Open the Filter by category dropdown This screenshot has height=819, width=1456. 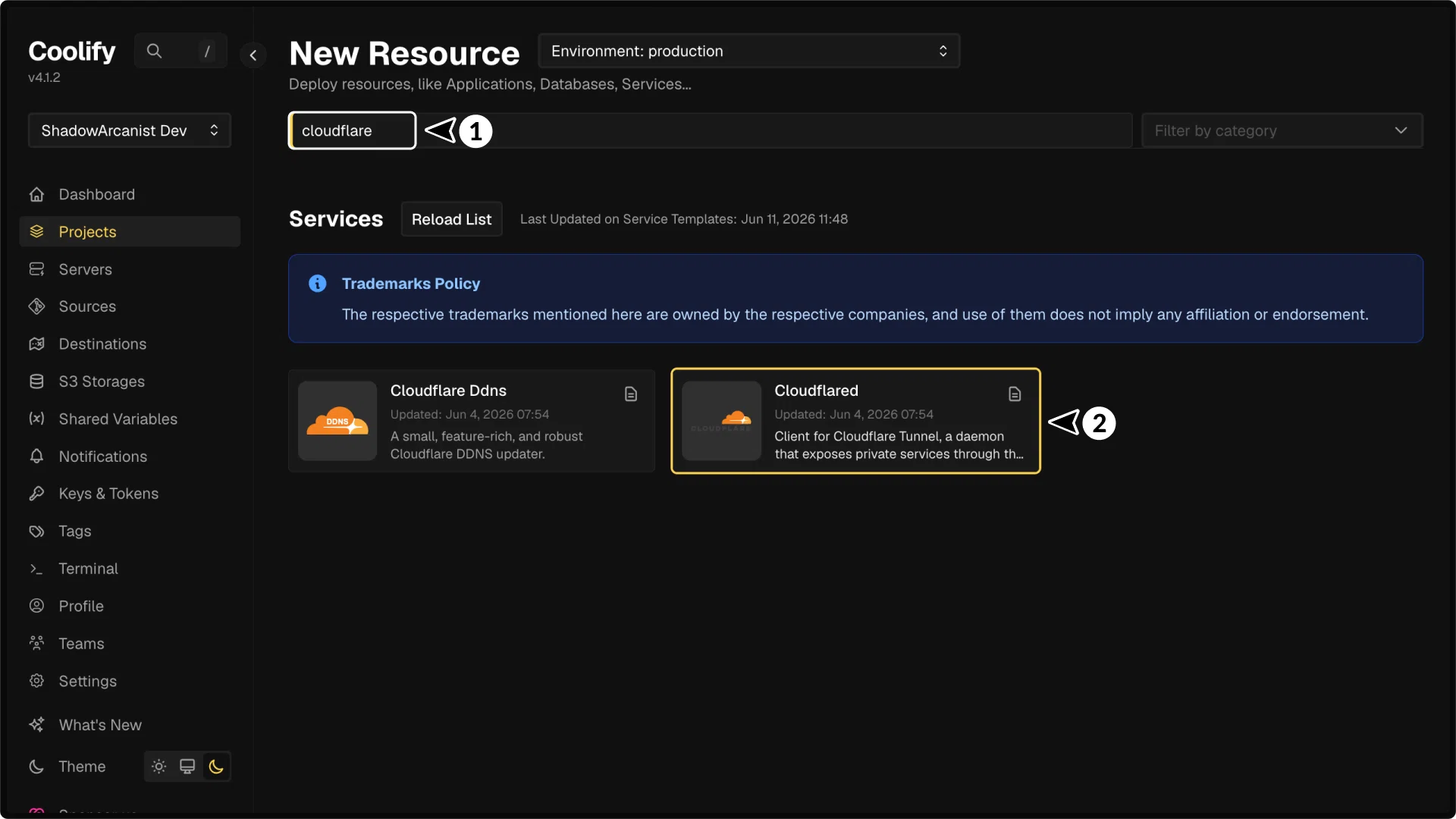coord(1282,130)
